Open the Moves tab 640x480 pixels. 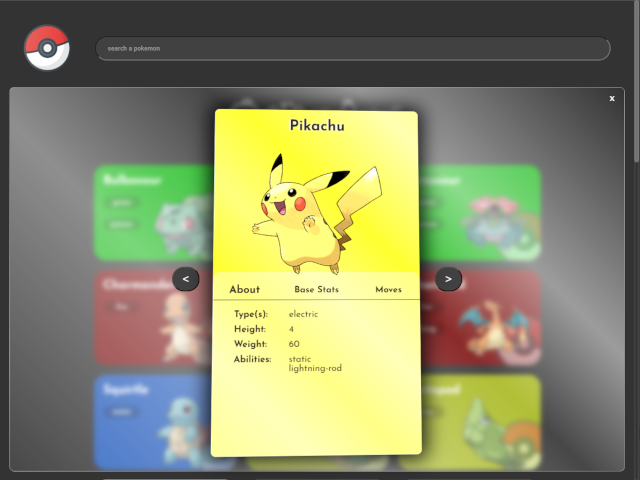click(388, 289)
